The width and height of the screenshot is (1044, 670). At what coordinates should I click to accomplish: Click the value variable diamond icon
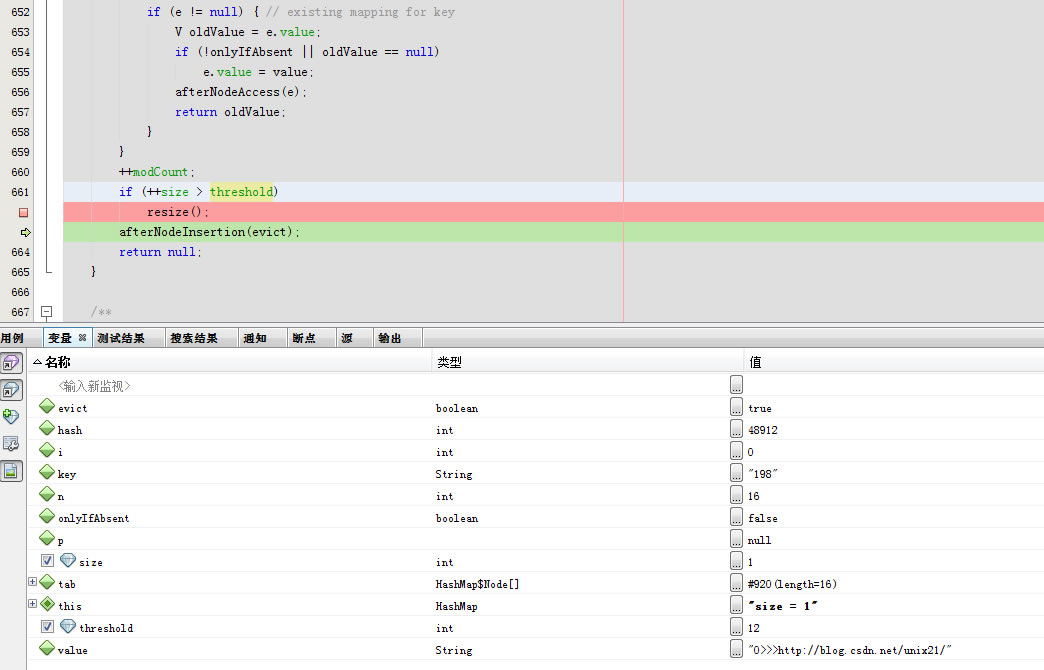(47, 647)
